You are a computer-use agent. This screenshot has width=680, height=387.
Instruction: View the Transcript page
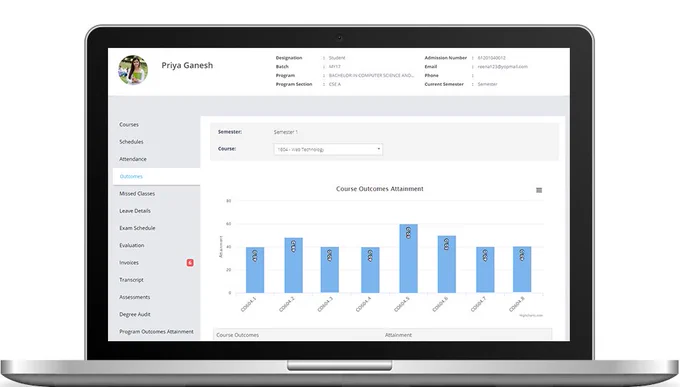(131, 280)
